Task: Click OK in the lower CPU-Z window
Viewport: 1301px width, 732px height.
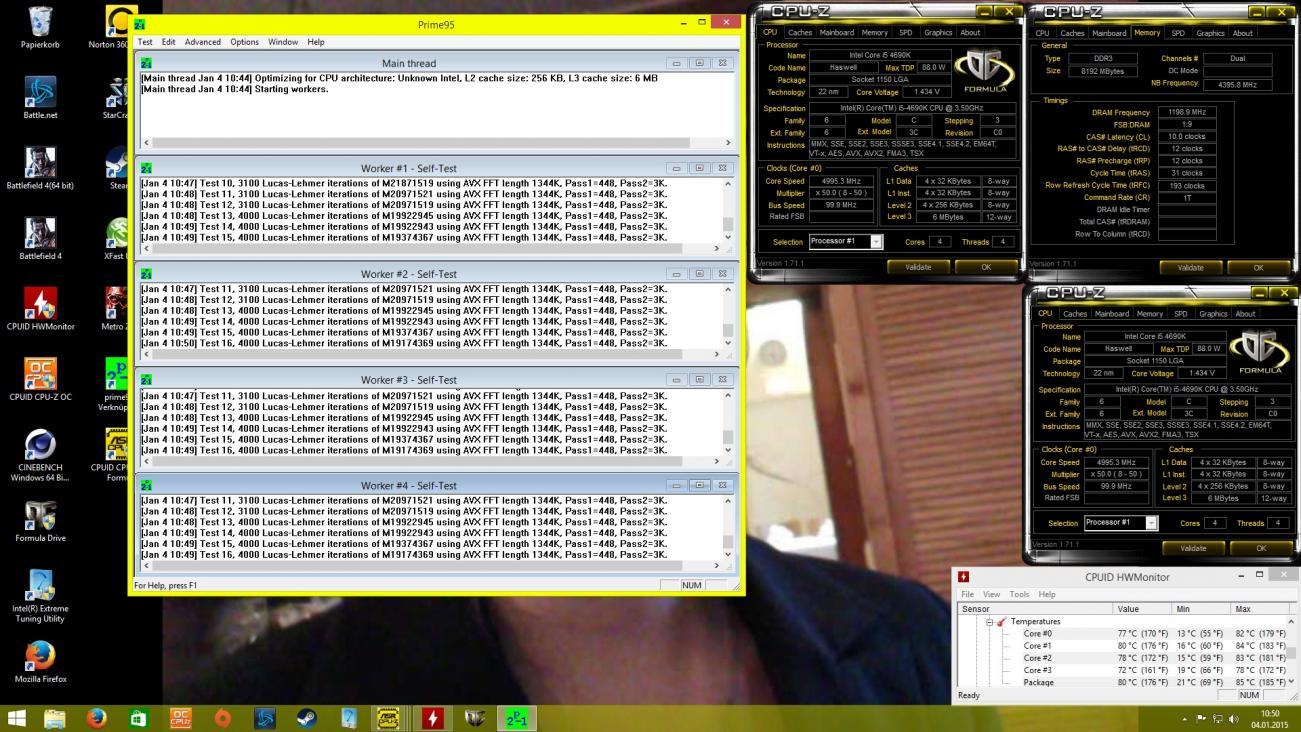Action: click(1261, 548)
